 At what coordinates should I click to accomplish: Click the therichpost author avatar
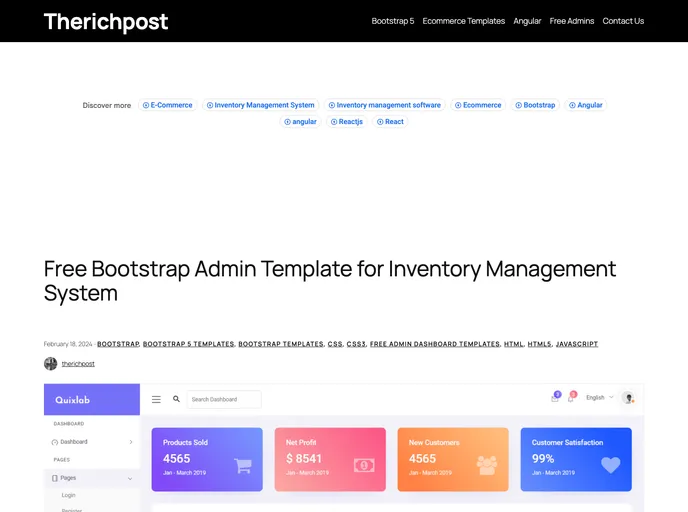click(x=51, y=364)
